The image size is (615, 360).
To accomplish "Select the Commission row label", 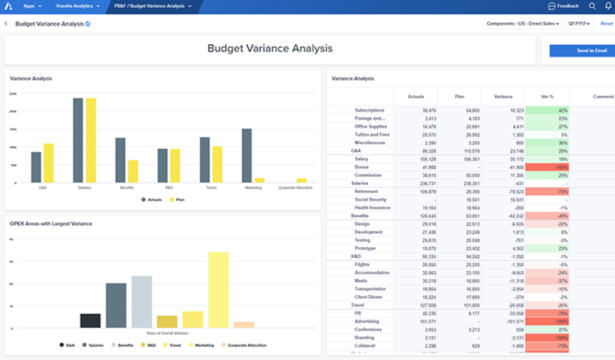I will [368, 175].
